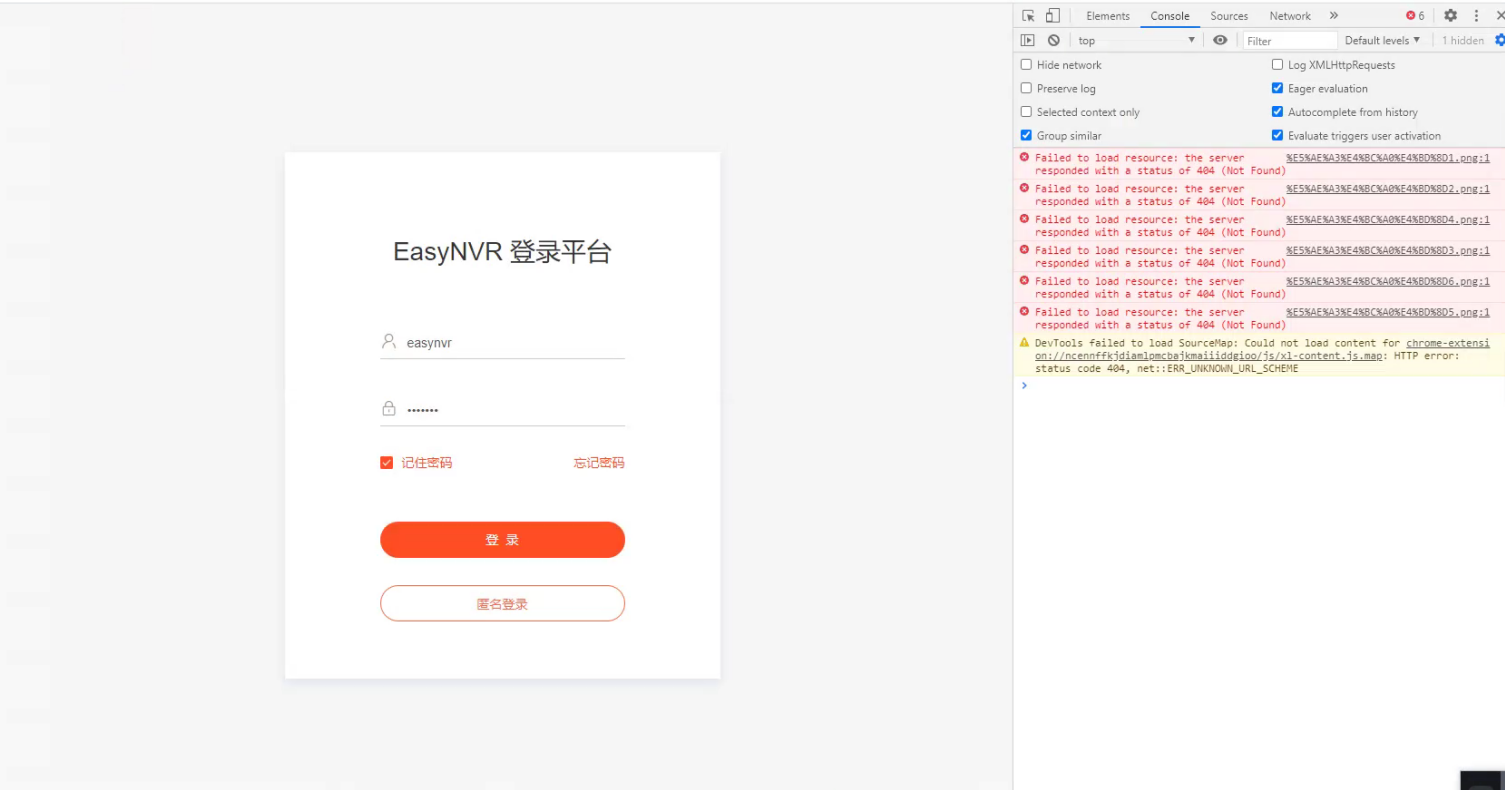This screenshot has width=1505, height=790.
Task: Click error icon of the D1.png message
Action: [x=1024, y=157]
